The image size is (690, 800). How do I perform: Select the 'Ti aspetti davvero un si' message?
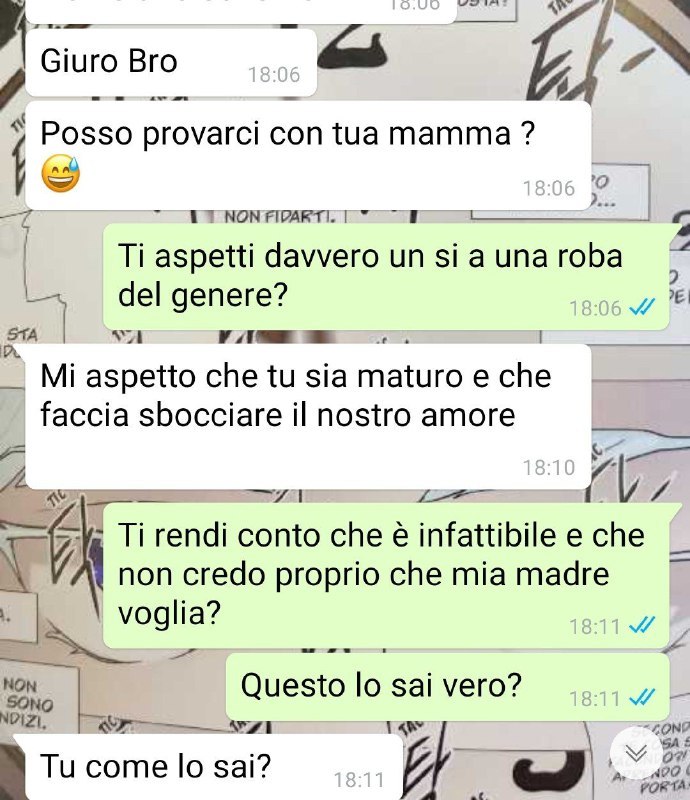386,276
